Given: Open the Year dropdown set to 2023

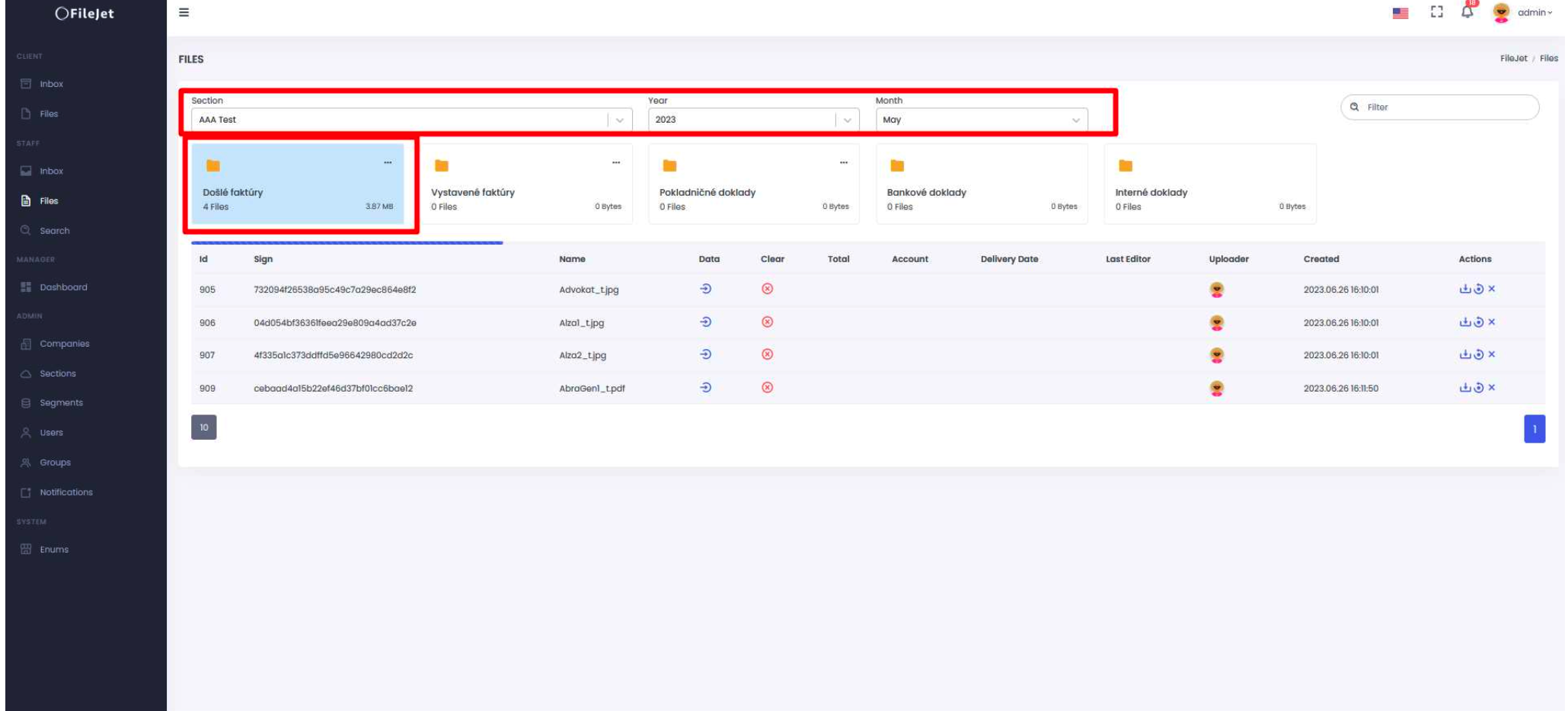Looking at the screenshot, I should pos(752,120).
